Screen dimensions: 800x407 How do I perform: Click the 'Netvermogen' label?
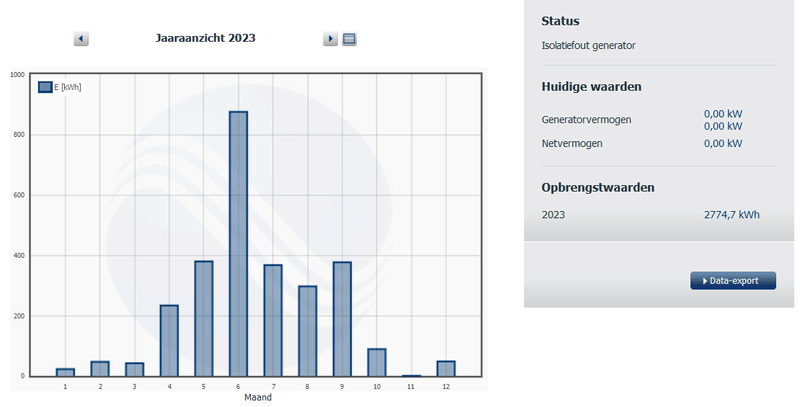(572, 143)
